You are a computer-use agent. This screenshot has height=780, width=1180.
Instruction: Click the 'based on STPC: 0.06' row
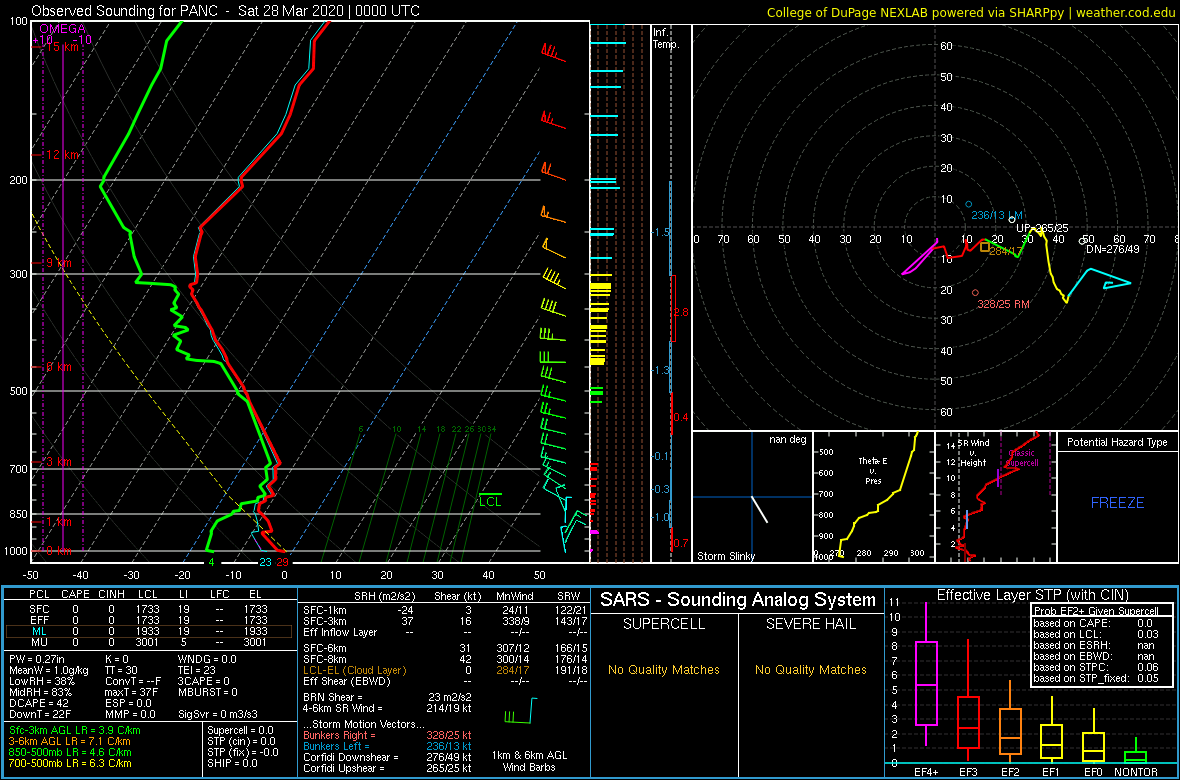1095,666
